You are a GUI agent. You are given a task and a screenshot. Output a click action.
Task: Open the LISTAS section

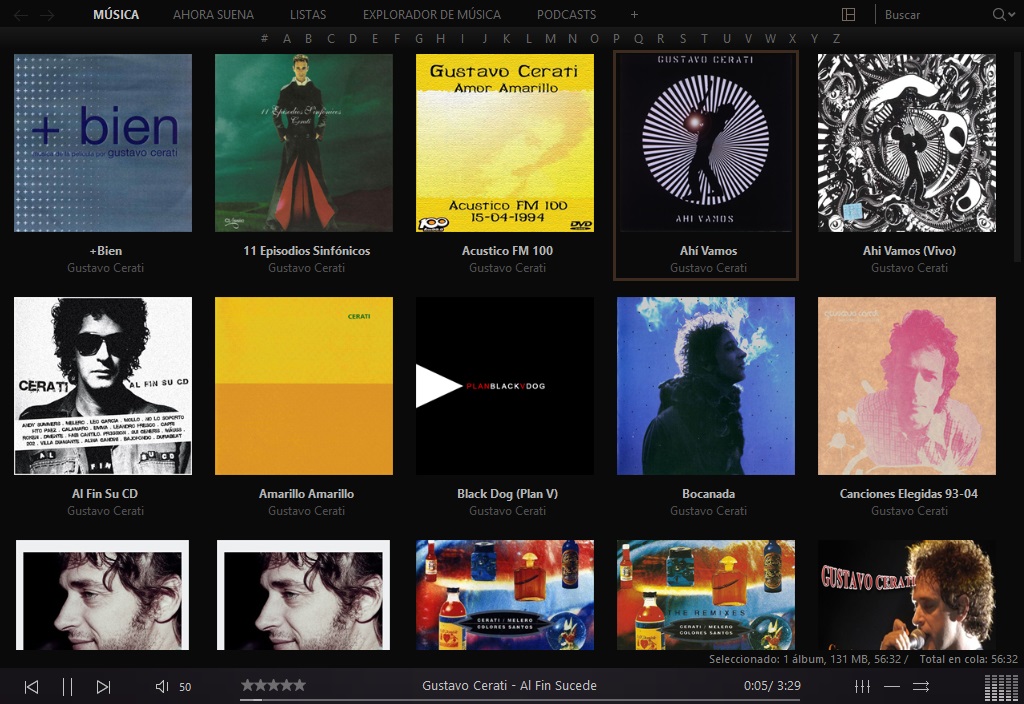pos(308,15)
